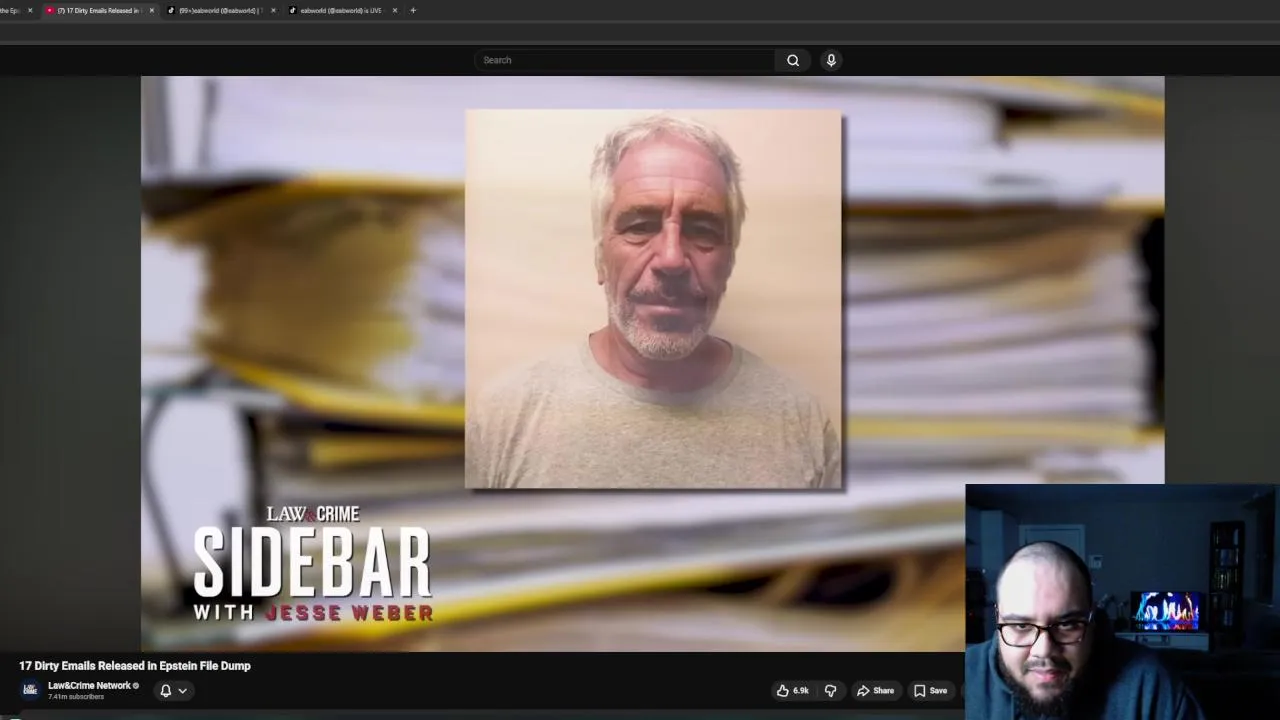Save the video to a playlist
The height and width of the screenshot is (720, 1280).
click(930, 690)
